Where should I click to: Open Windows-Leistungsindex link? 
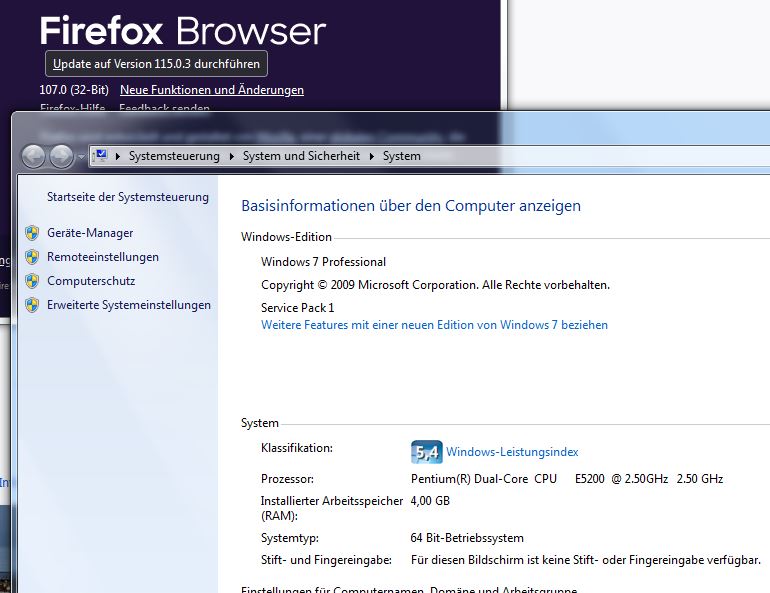(x=512, y=452)
